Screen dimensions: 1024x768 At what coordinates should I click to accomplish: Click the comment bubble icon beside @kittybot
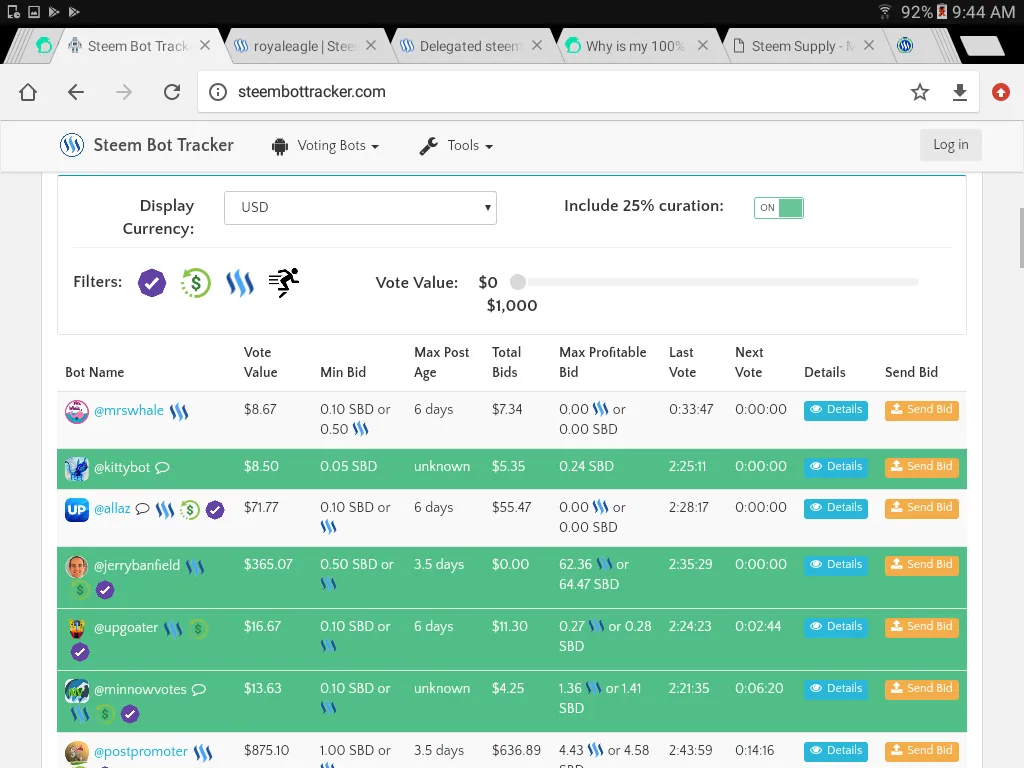tap(163, 468)
